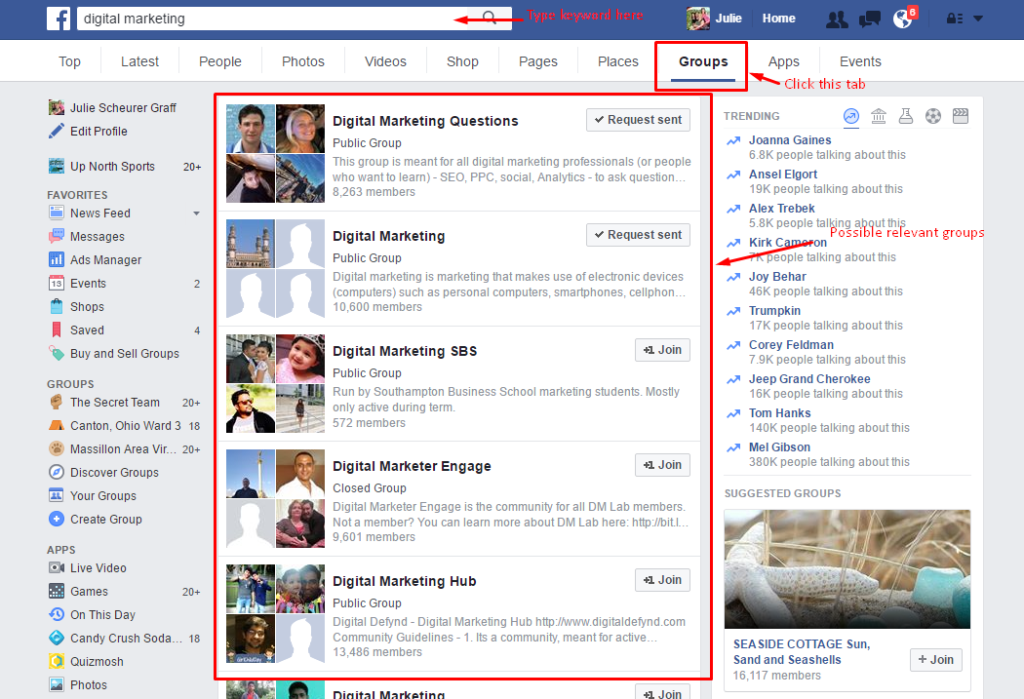Join the Digital Marketing SBS group
The height and width of the screenshot is (699, 1024).
click(x=662, y=350)
